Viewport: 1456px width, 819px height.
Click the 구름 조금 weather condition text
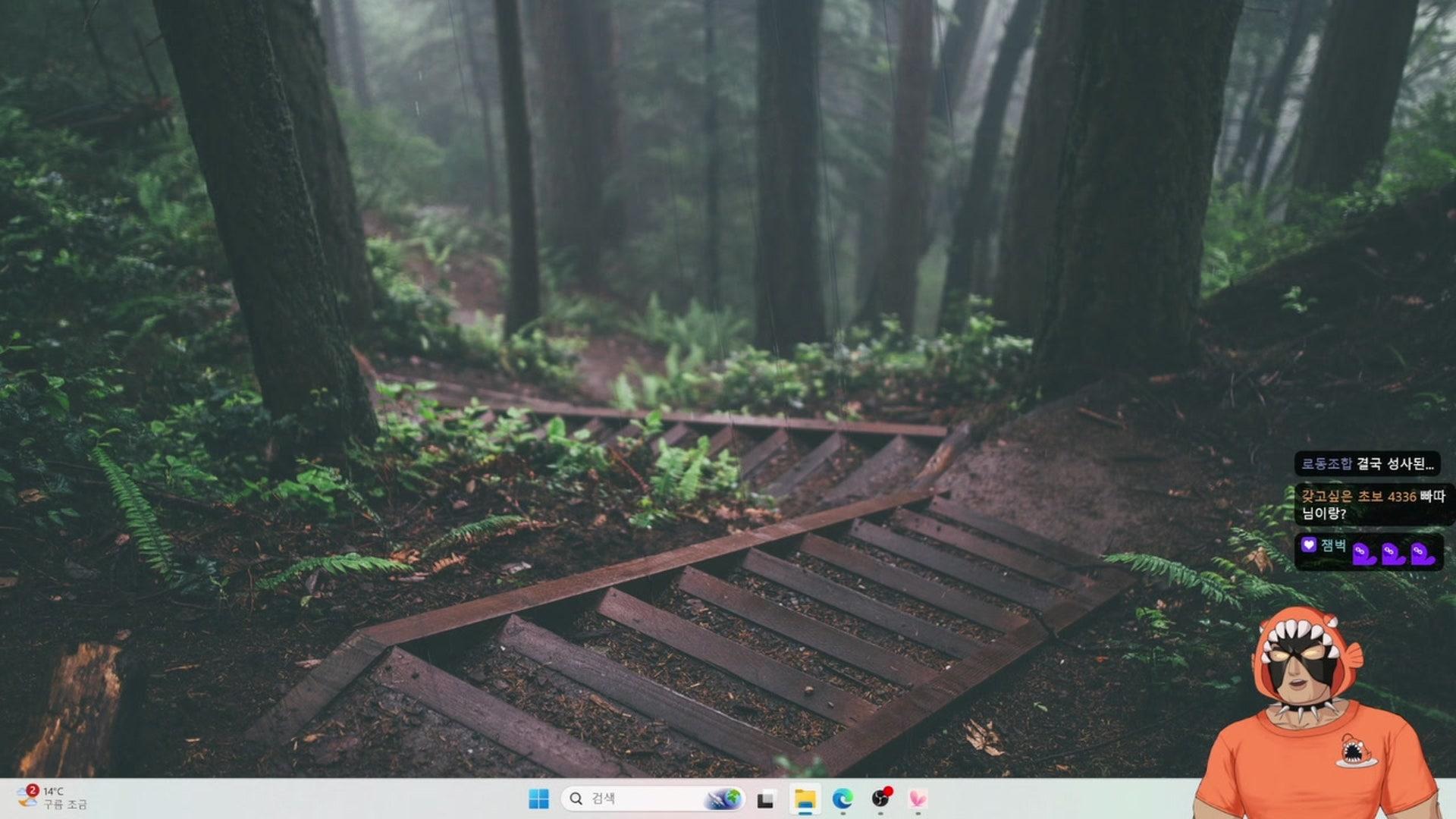pos(65,805)
